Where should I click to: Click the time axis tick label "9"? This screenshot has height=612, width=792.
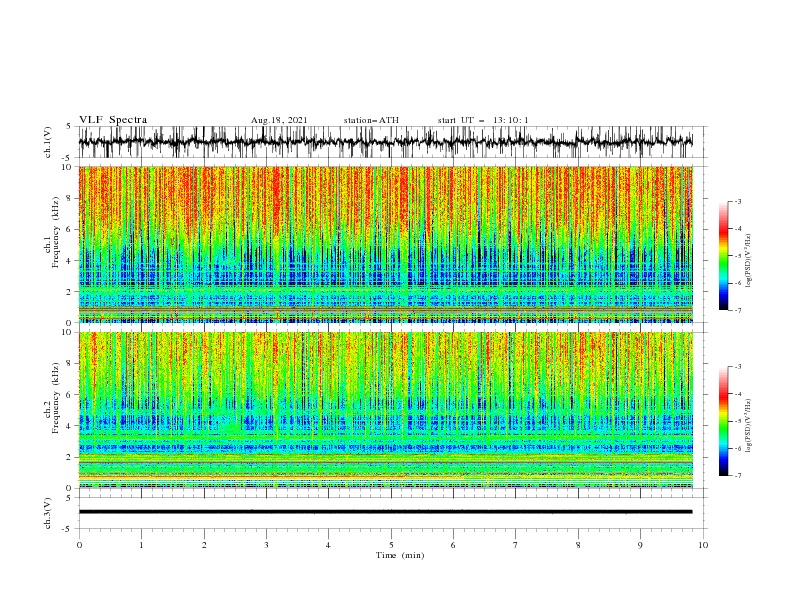pyautogui.click(x=640, y=545)
